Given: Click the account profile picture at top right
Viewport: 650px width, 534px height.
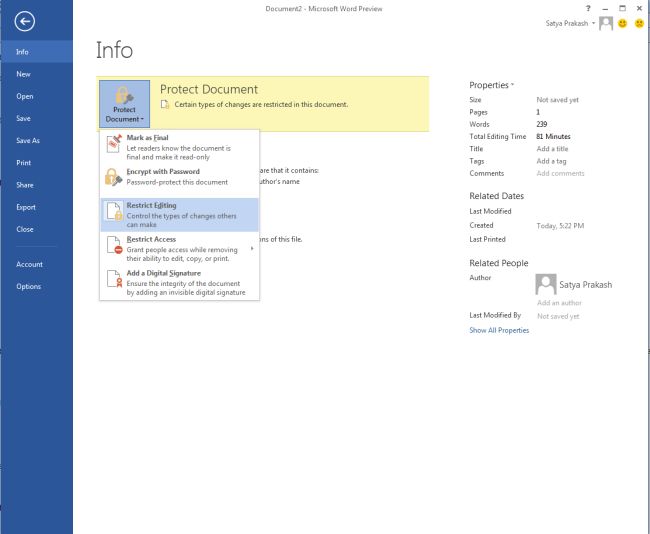Looking at the screenshot, I should (x=606, y=23).
